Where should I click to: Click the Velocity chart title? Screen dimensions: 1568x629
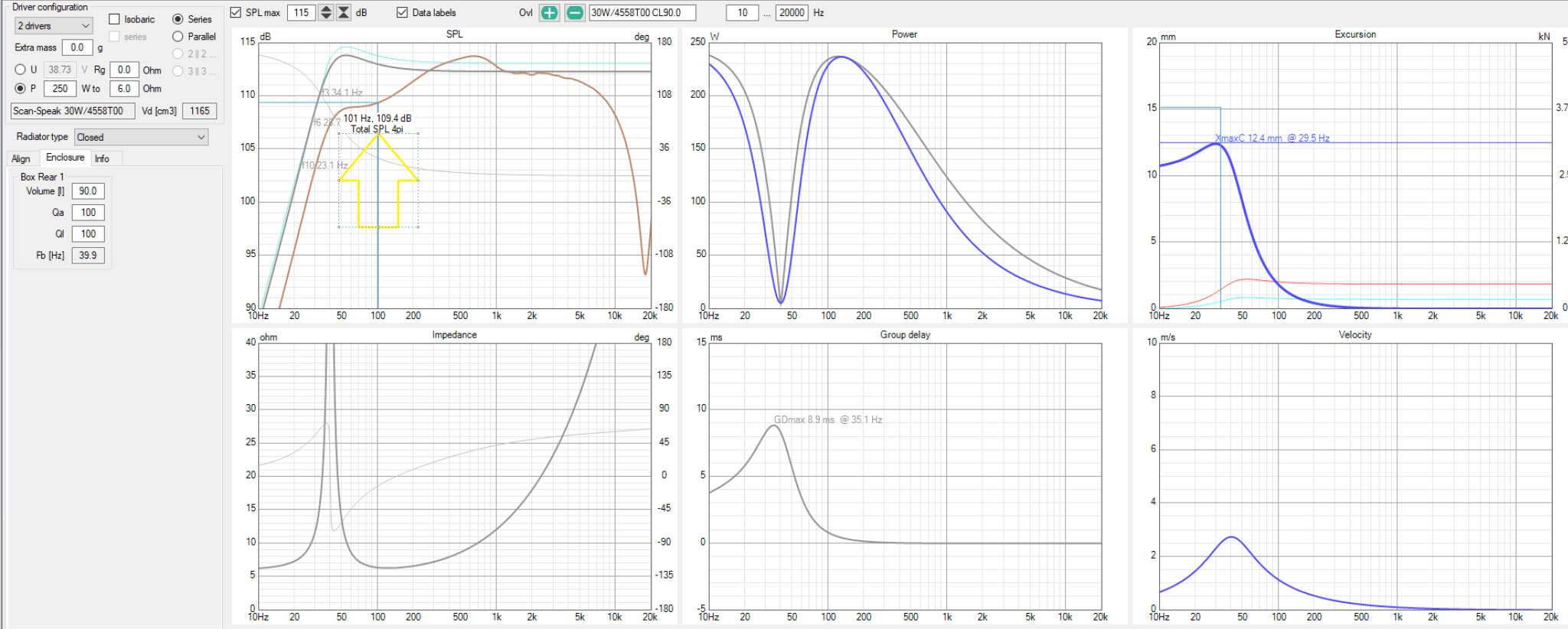[1355, 335]
